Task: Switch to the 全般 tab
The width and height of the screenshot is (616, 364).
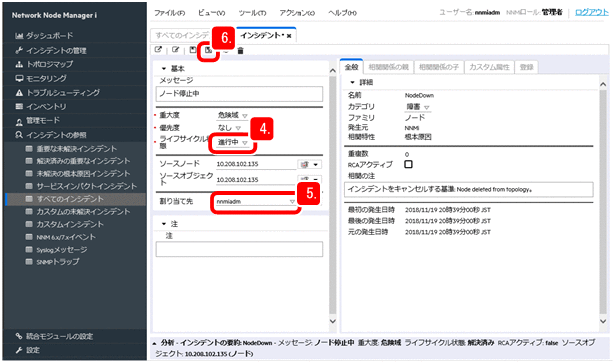Action: [x=351, y=67]
